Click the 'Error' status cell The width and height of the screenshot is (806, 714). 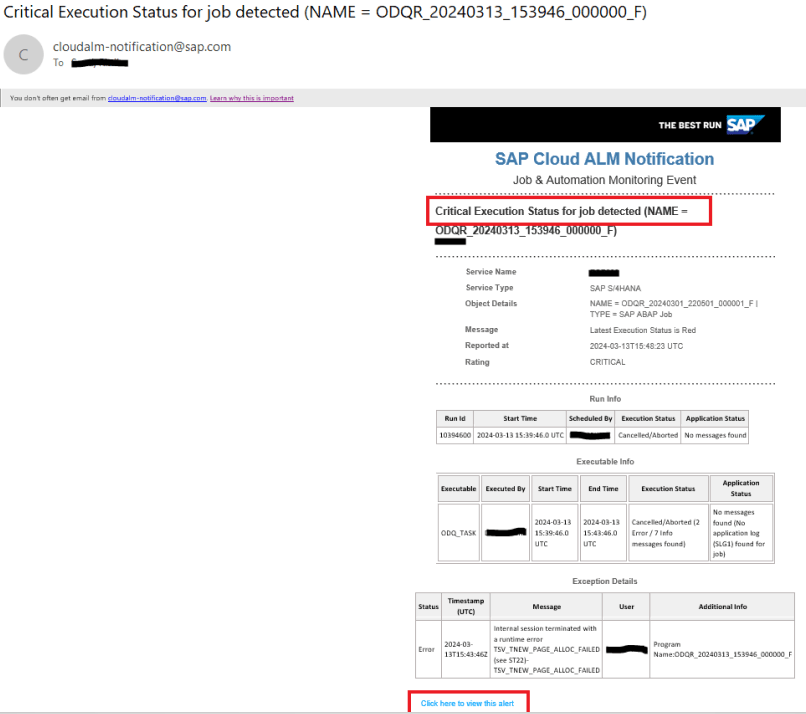coord(428,649)
